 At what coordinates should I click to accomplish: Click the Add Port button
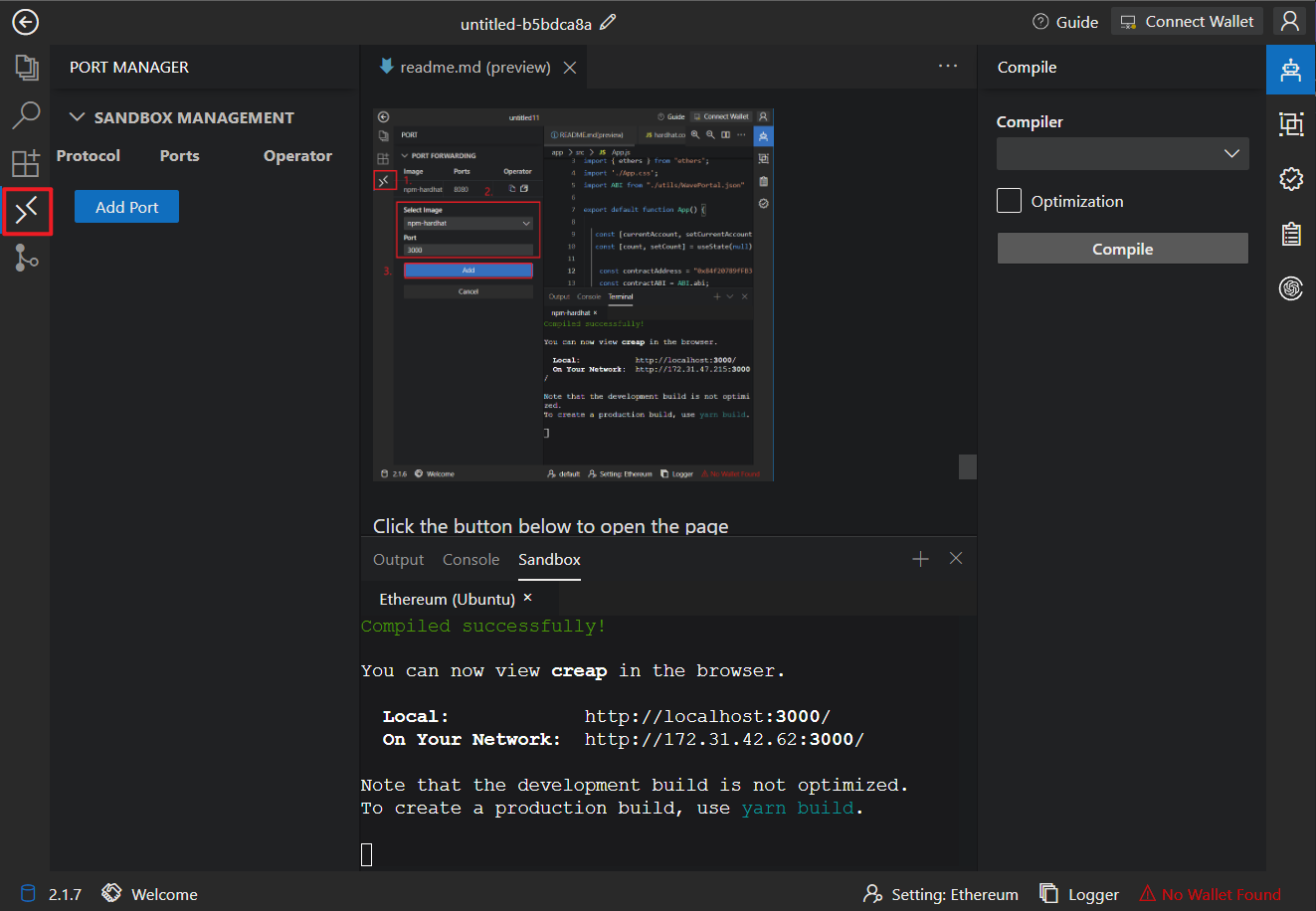126,207
